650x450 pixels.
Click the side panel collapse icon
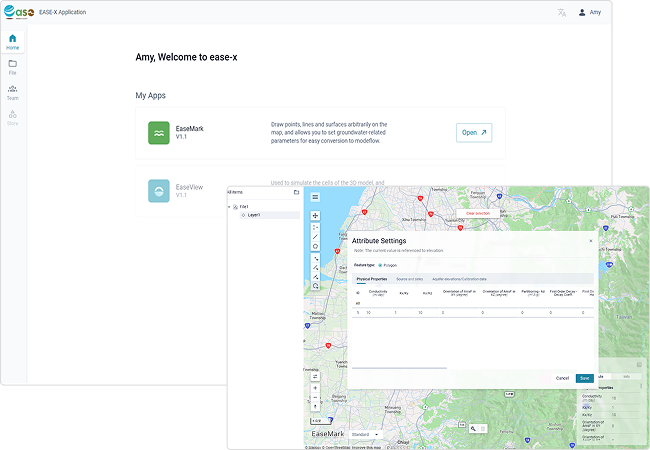(639, 365)
